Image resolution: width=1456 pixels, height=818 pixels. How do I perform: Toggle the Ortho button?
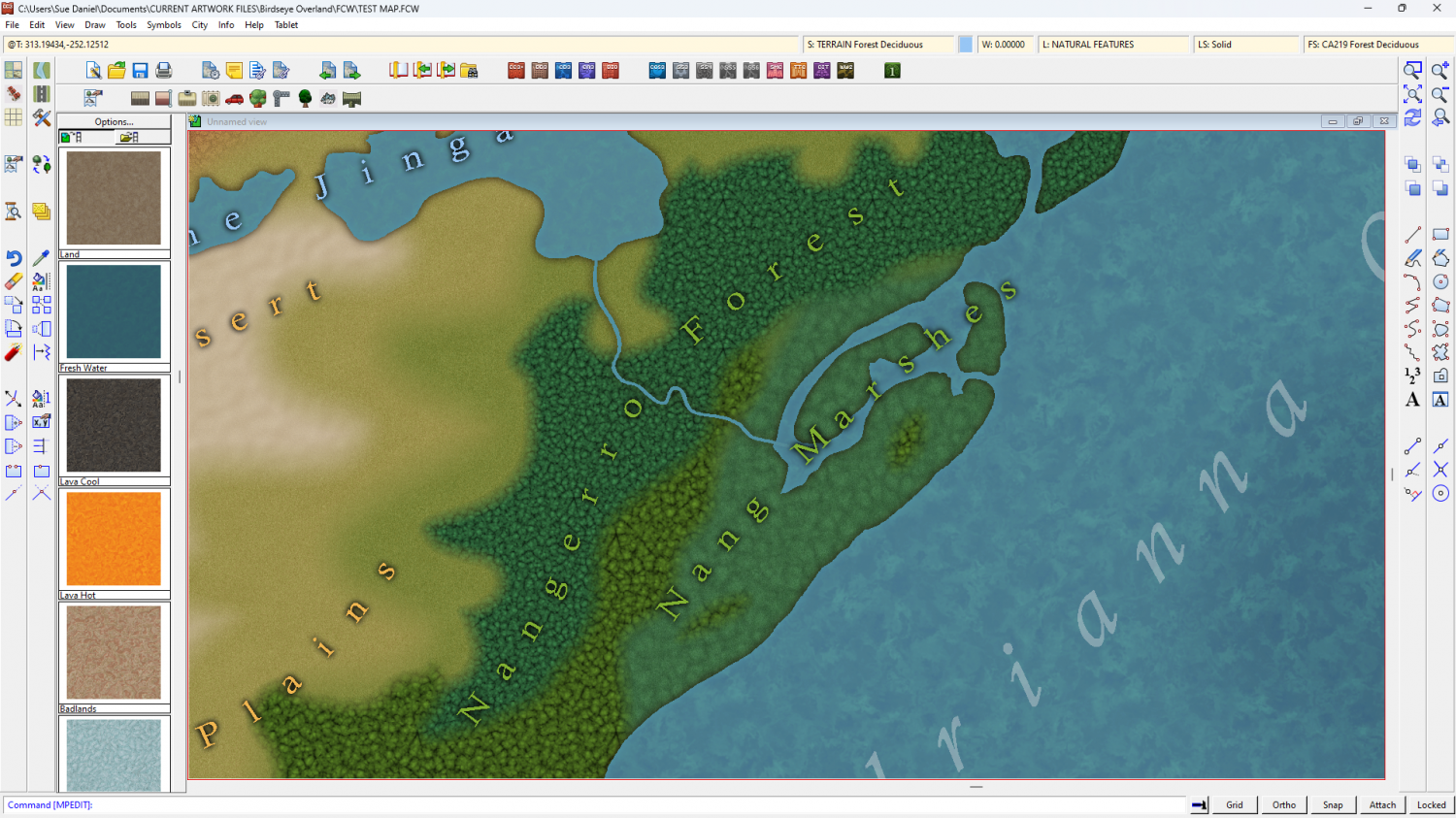coord(1284,804)
